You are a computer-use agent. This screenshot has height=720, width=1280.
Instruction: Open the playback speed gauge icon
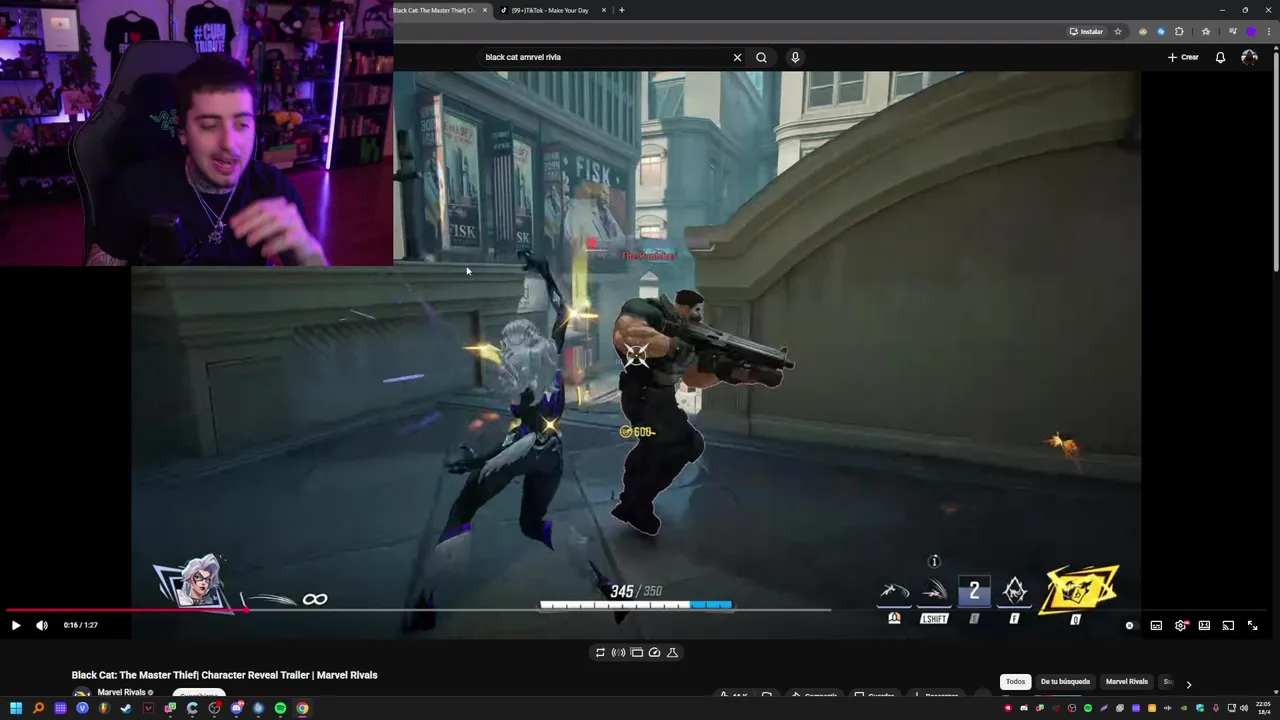tap(654, 652)
